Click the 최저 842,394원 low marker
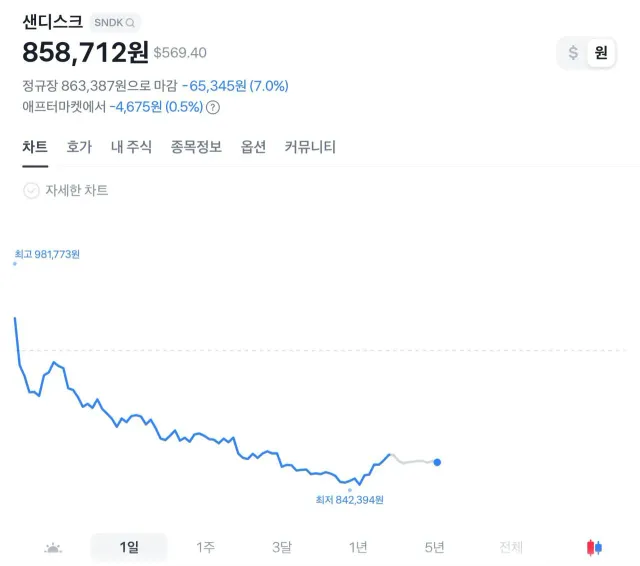Image resolution: width=640 pixels, height=566 pixels. pyautogui.click(x=350, y=499)
